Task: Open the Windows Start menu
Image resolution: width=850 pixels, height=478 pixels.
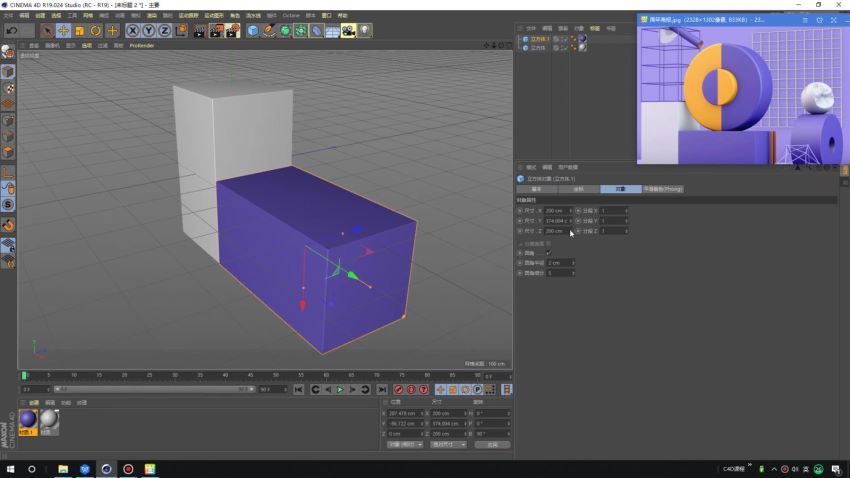Action: pos(10,469)
